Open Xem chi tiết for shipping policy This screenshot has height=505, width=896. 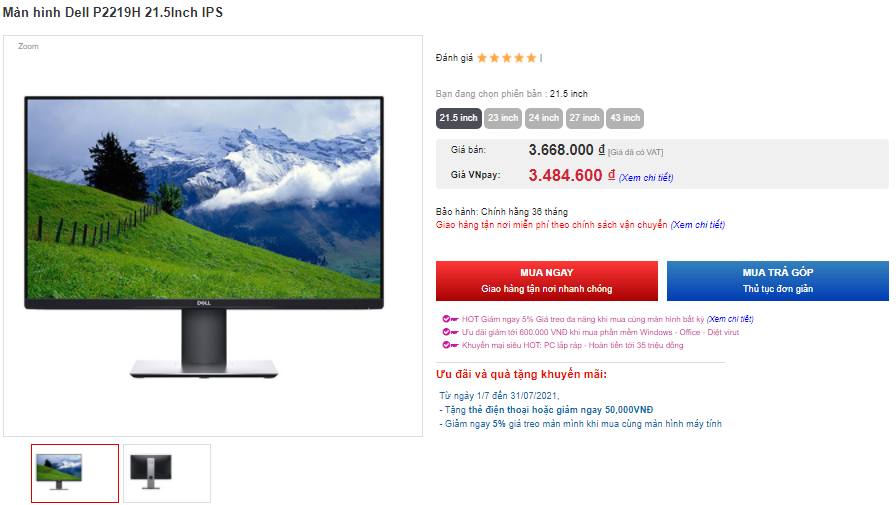[x=698, y=225]
